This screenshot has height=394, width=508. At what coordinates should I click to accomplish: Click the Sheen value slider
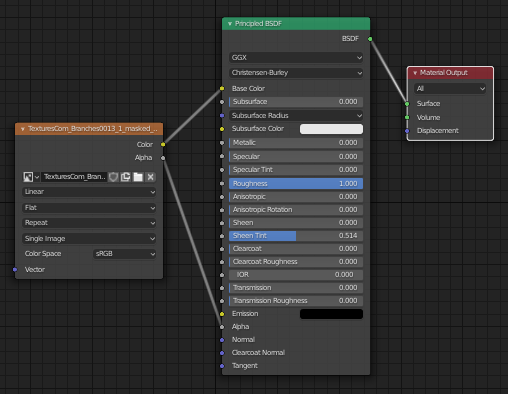point(296,223)
